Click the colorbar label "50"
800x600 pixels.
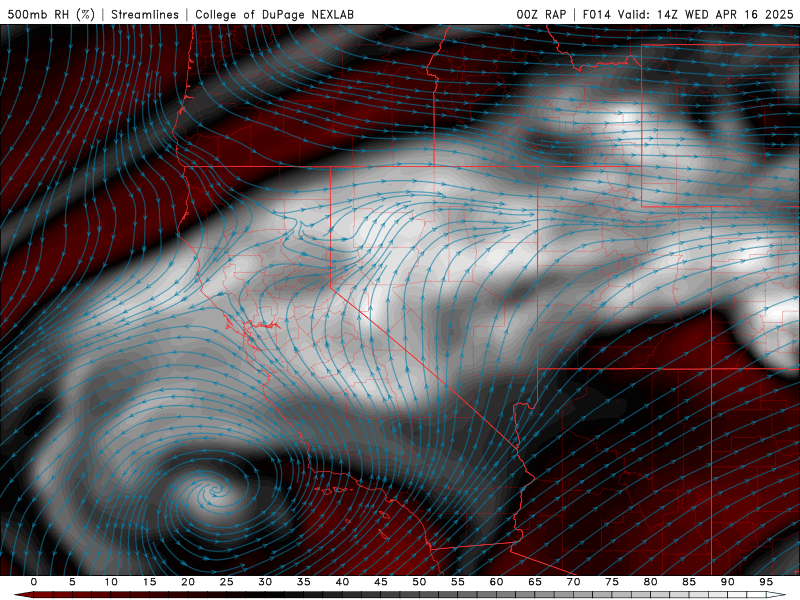coord(419,582)
